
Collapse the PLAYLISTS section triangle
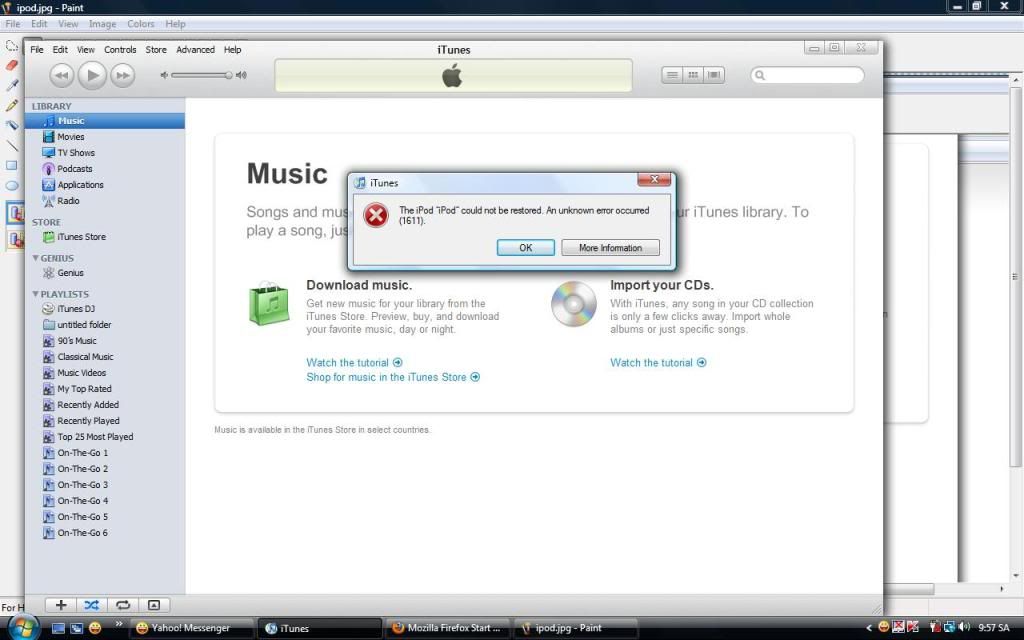(x=36, y=294)
